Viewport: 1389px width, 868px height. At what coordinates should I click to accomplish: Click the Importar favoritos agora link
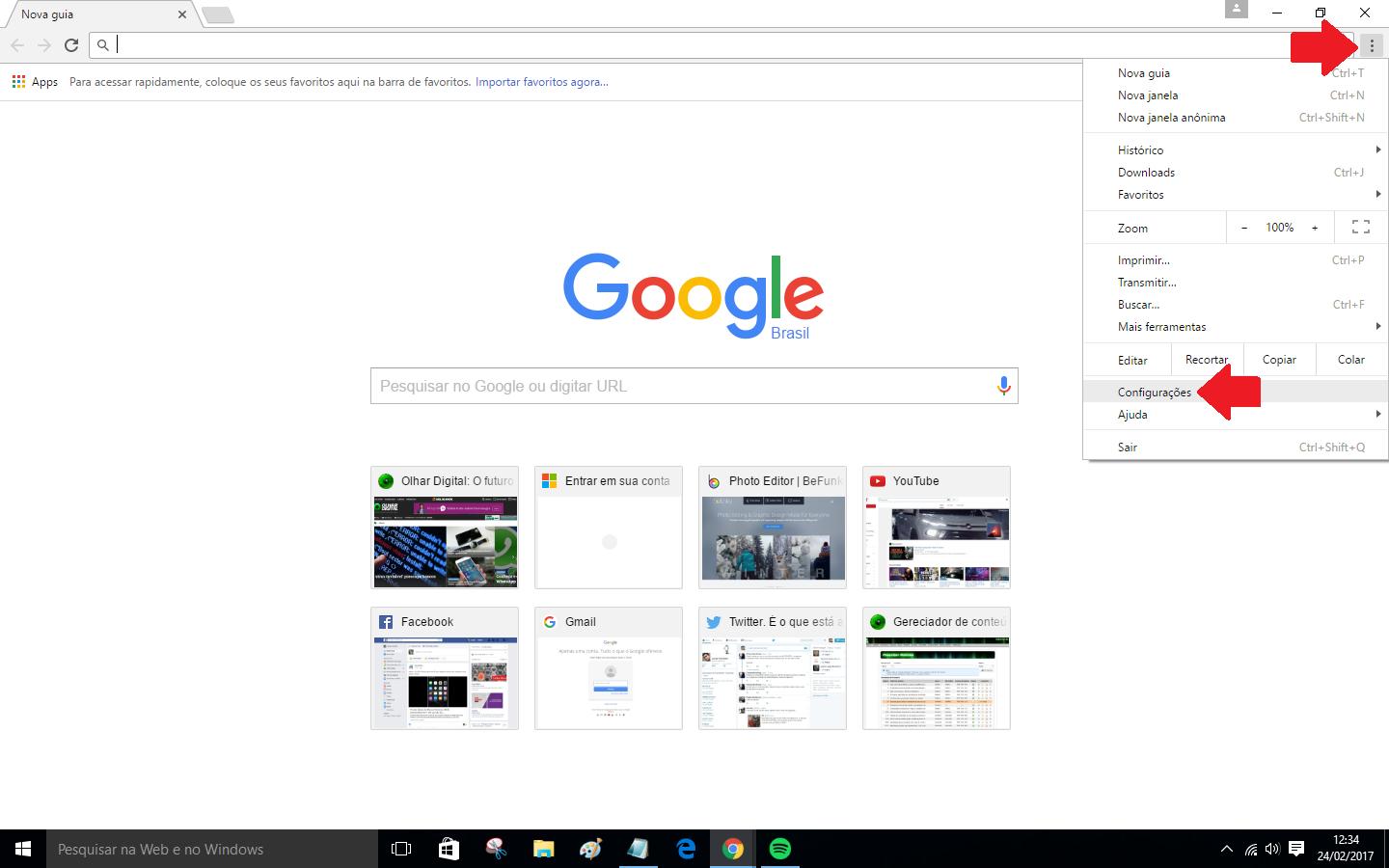tap(541, 82)
